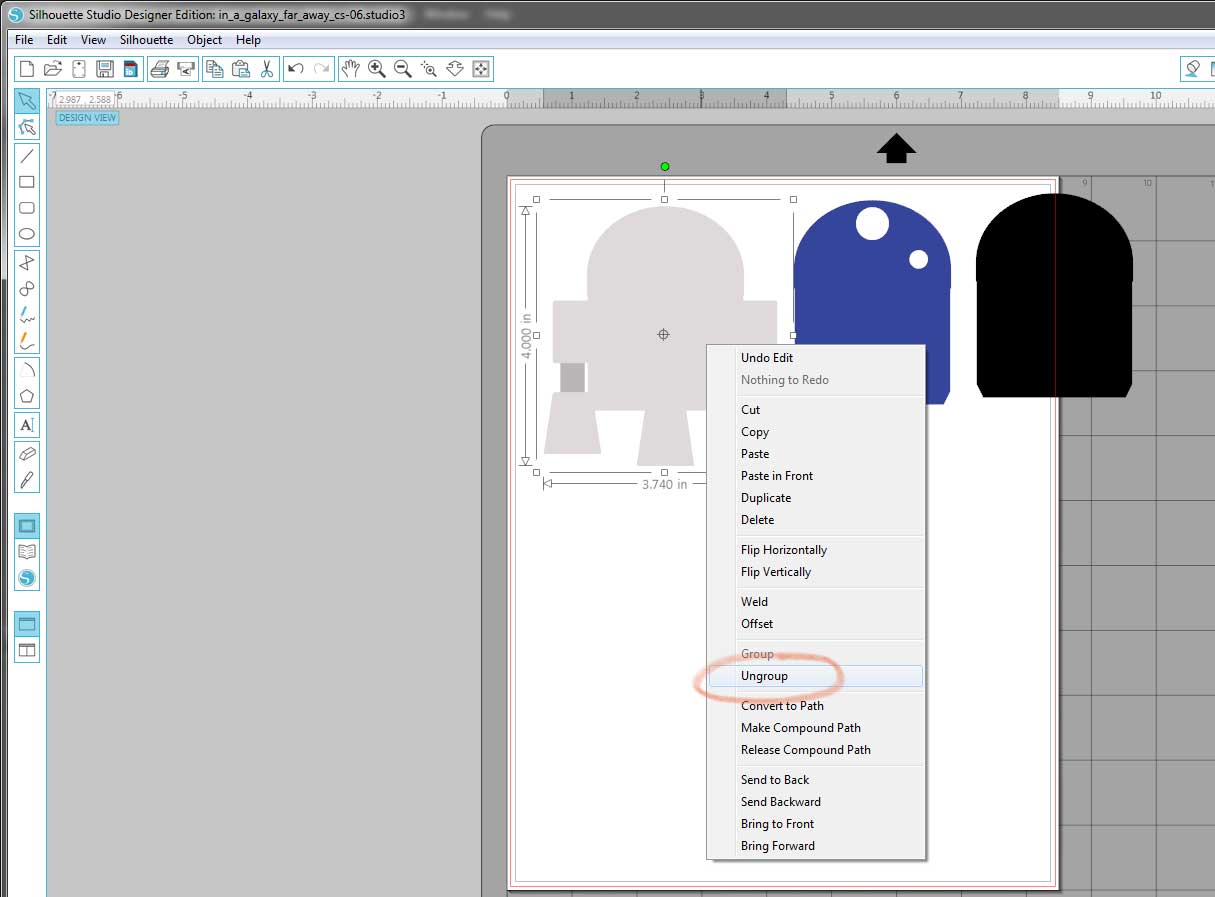The image size is (1215, 897).
Task: Choose the Ellipse drawing tool
Action: (x=27, y=234)
